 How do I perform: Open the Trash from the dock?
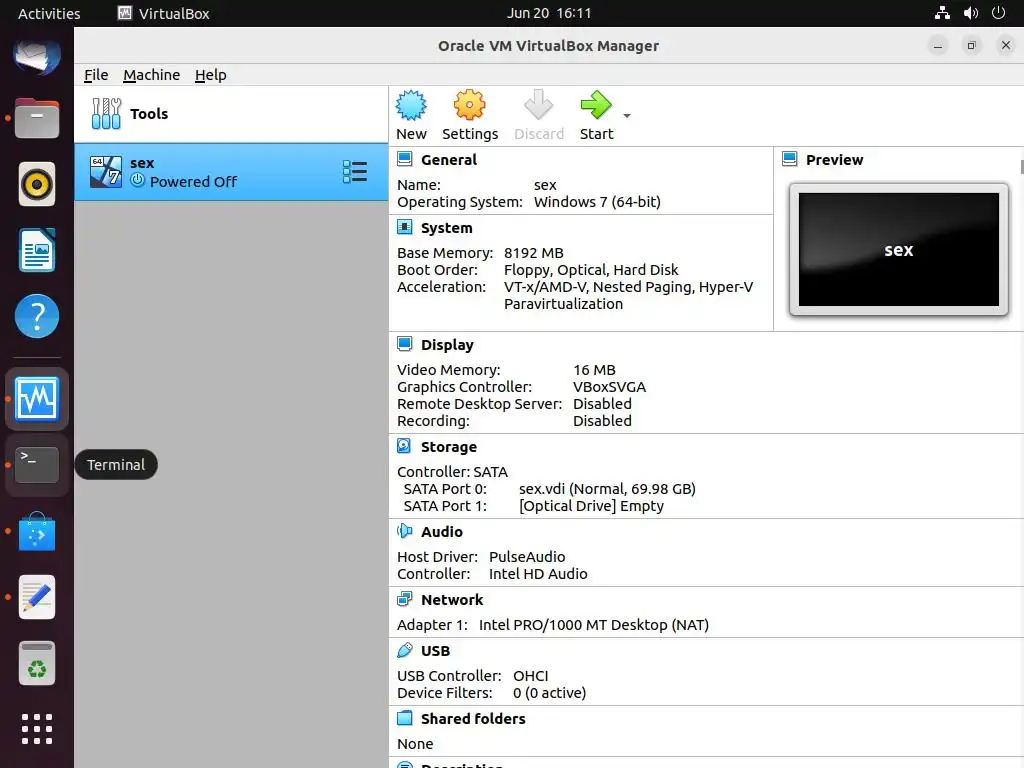point(37,664)
